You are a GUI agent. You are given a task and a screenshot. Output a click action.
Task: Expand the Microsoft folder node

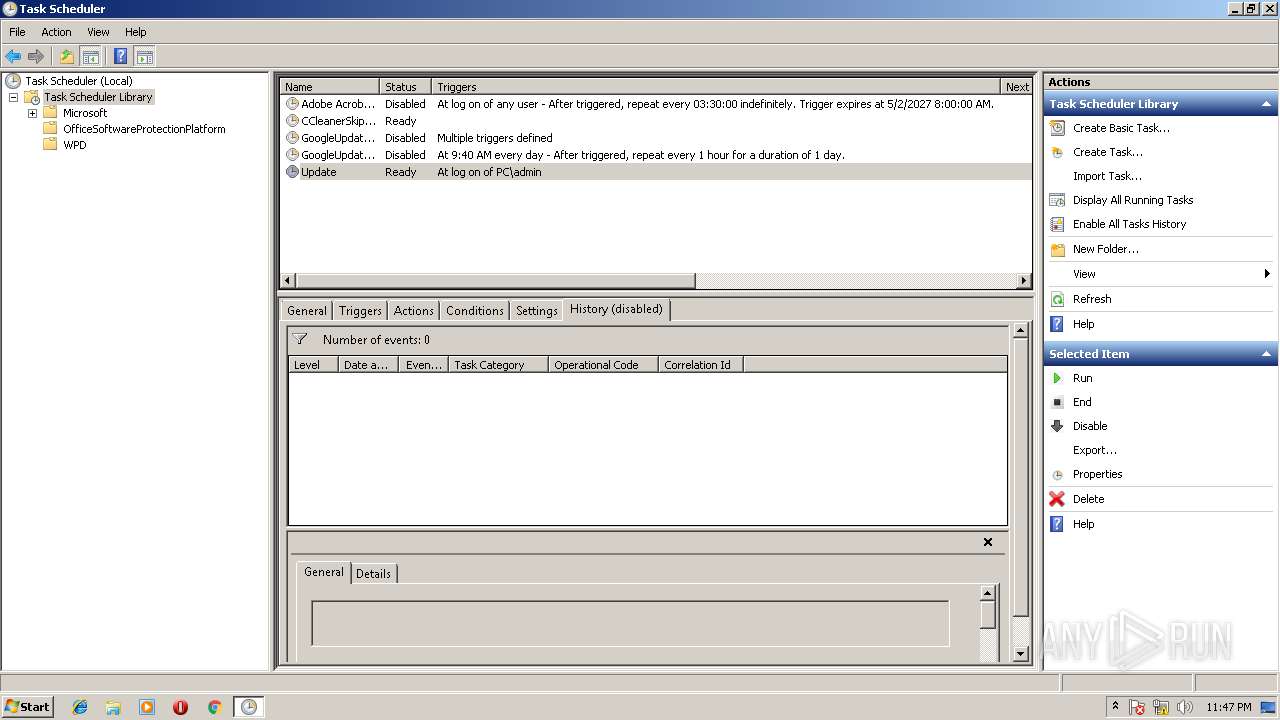(32, 113)
